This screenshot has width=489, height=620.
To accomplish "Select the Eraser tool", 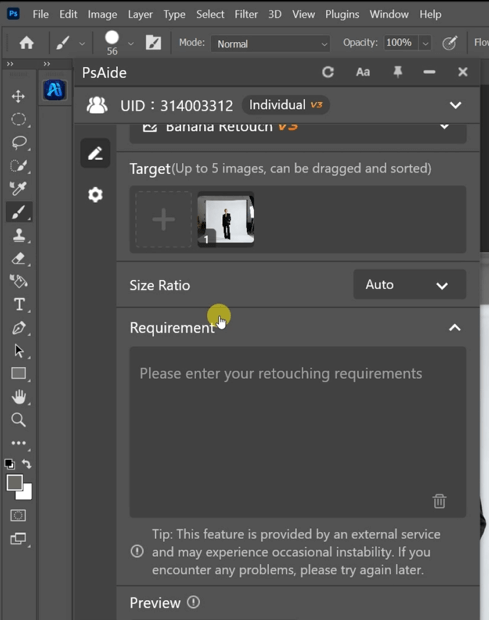I will 19,258.
